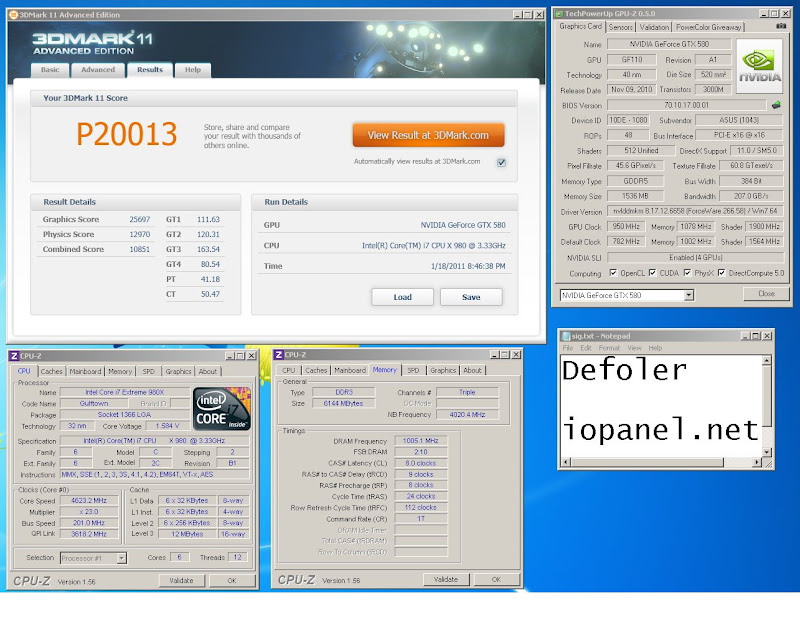Viewport: 800px width, 618px height.
Task: Toggle the CUDA checkbox in GPU-Z
Action: click(x=652, y=273)
